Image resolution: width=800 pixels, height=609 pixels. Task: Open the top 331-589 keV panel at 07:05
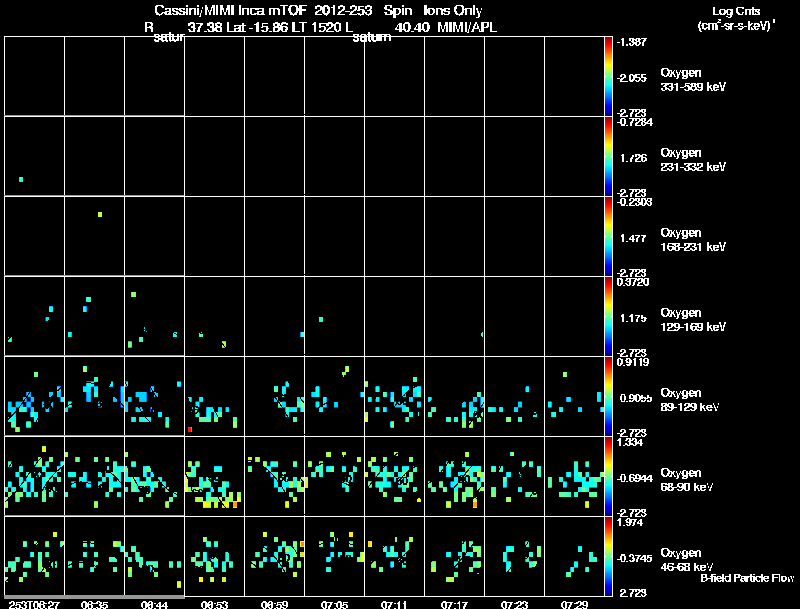click(335, 76)
